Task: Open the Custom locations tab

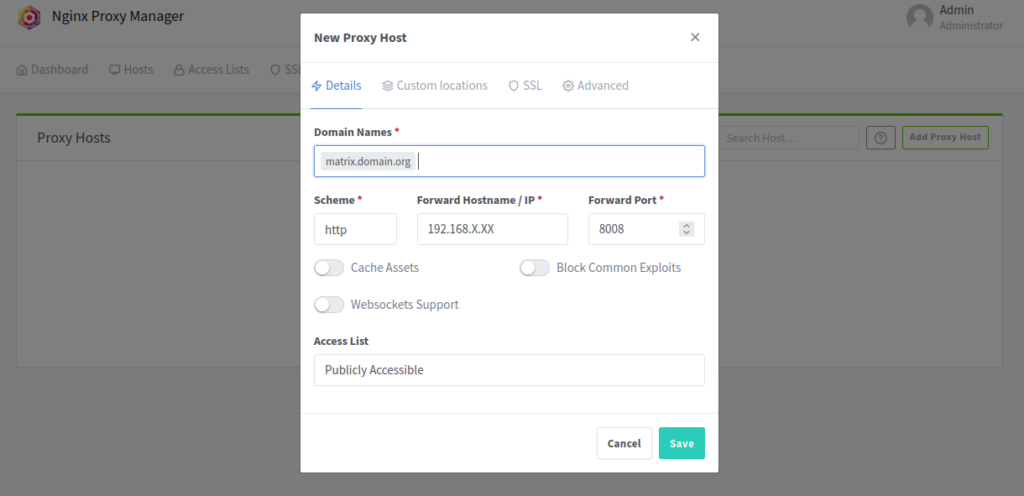Action: point(435,85)
